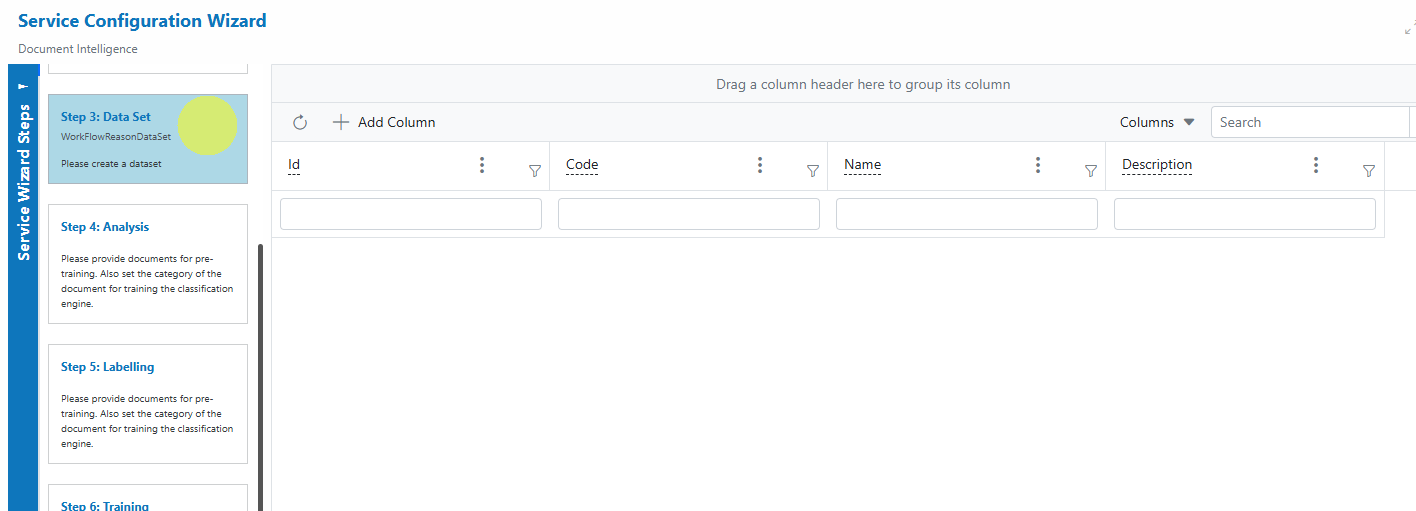The width and height of the screenshot is (1416, 511).
Task: Click the wizard steps vertical scrollbar
Action: click(261, 377)
